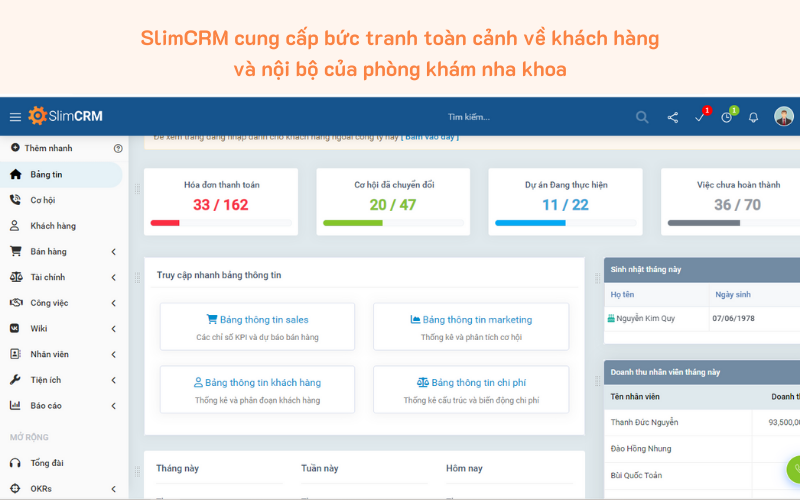Screen dimensions: 800x500
Task: Click the chart icon of Báo cáo
Action: click(x=15, y=406)
